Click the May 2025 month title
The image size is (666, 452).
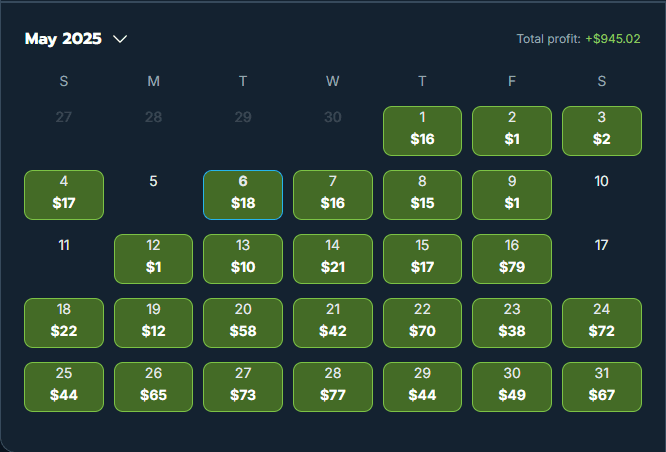coord(63,39)
